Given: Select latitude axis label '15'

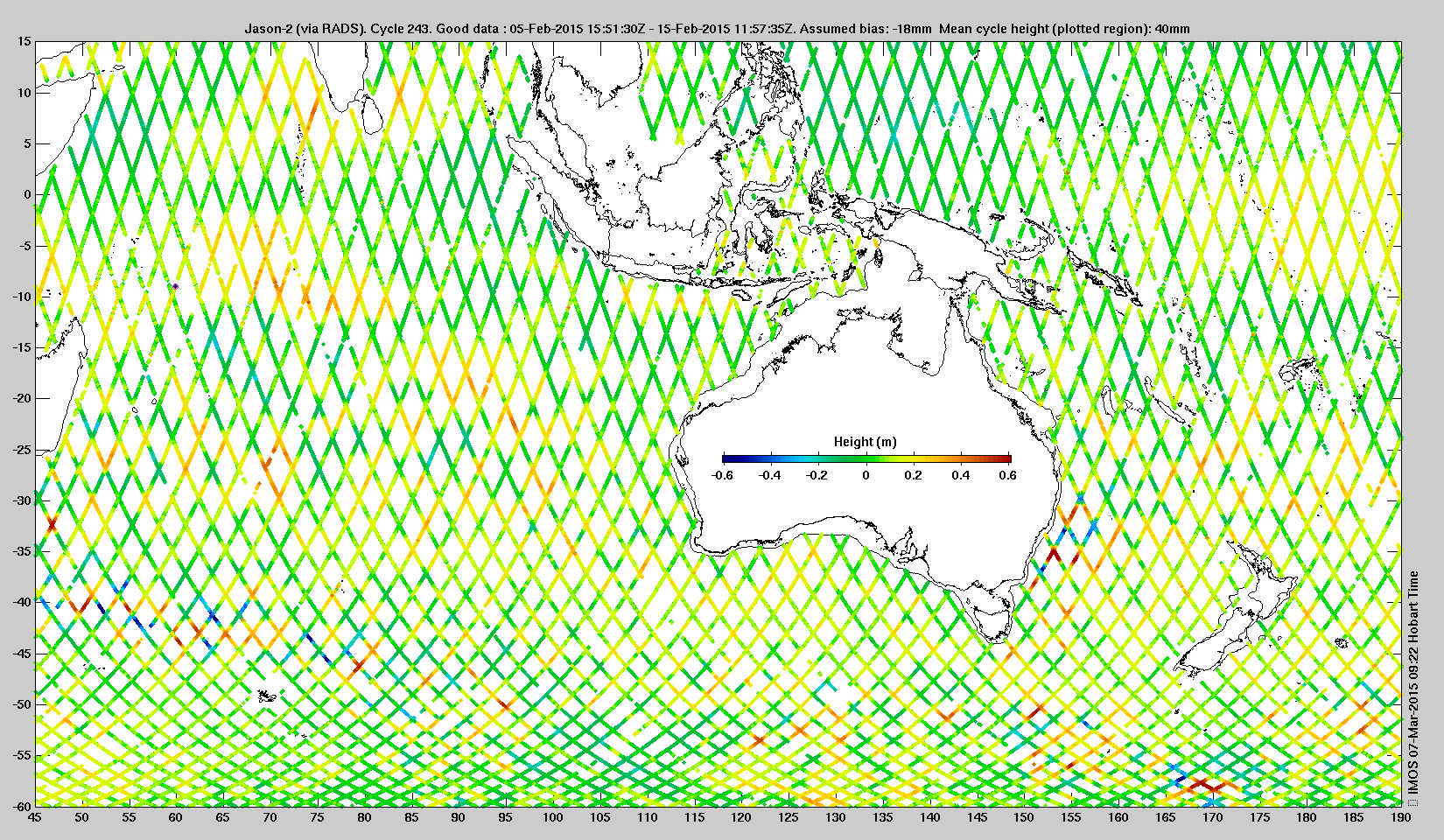Looking at the screenshot, I should [24, 41].
